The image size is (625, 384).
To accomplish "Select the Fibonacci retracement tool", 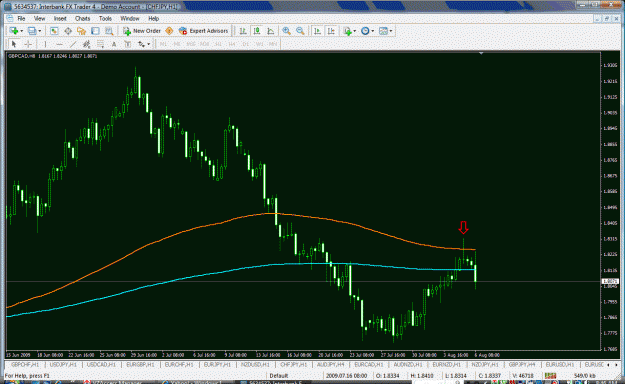I will point(100,44).
